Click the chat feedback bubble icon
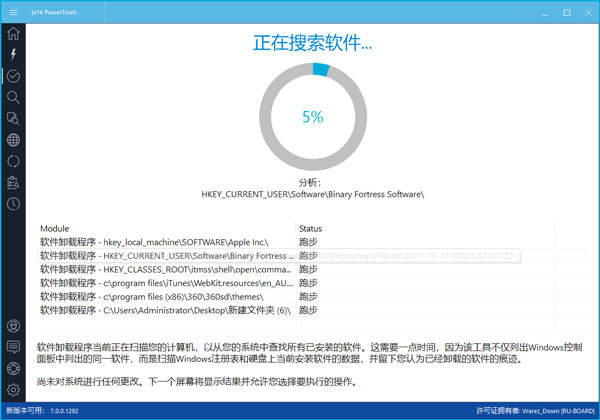 coord(13,347)
